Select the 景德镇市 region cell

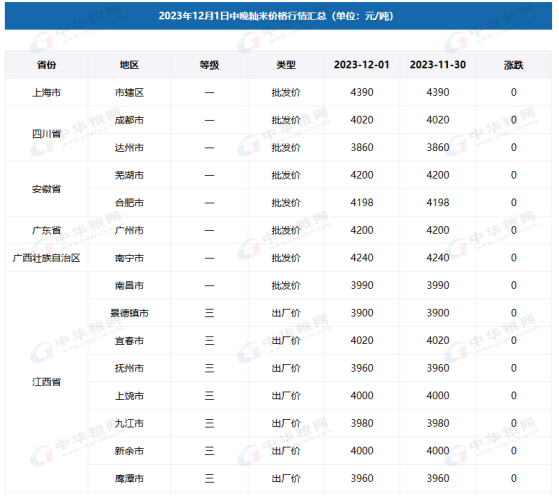point(129,313)
